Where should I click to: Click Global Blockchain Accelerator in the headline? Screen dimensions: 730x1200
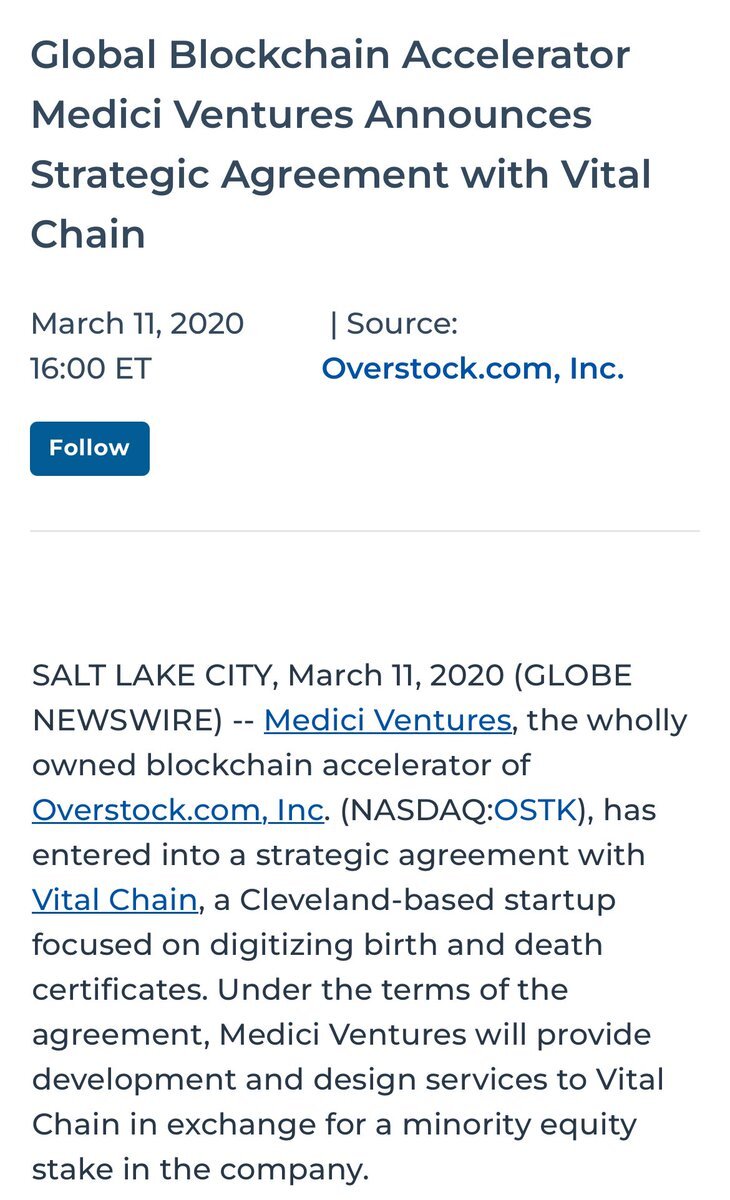(x=330, y=55)
